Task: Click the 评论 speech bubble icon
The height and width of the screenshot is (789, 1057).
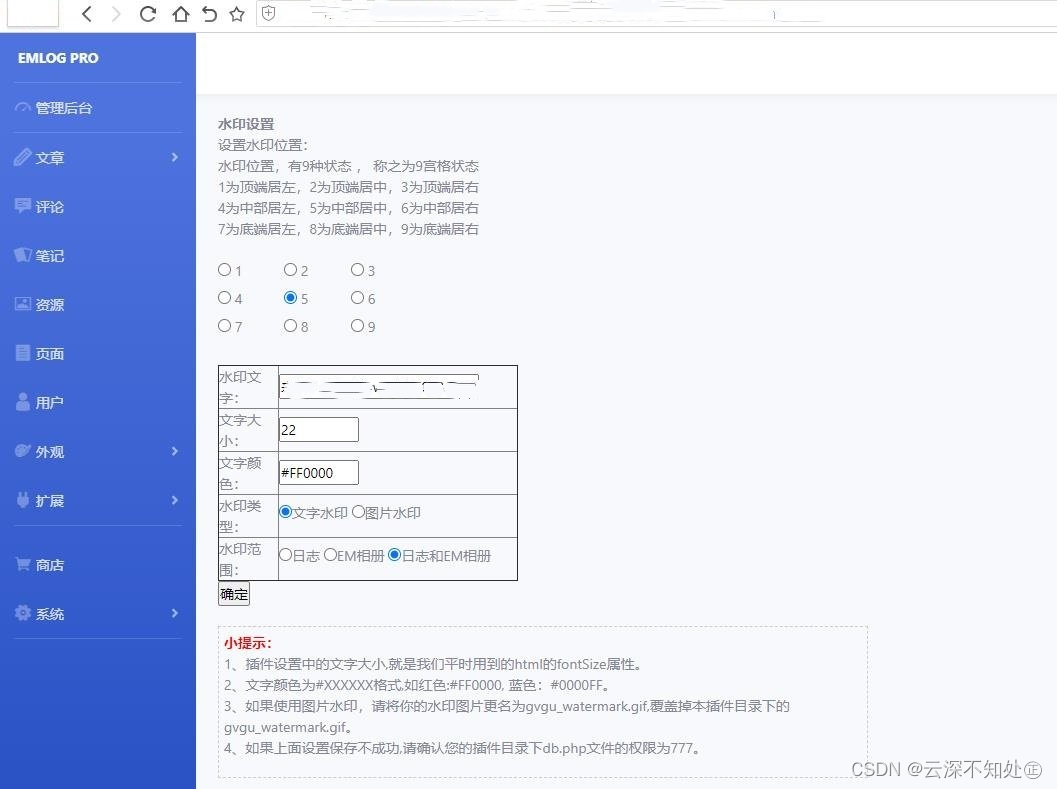Action: click(x=24, y=206)
